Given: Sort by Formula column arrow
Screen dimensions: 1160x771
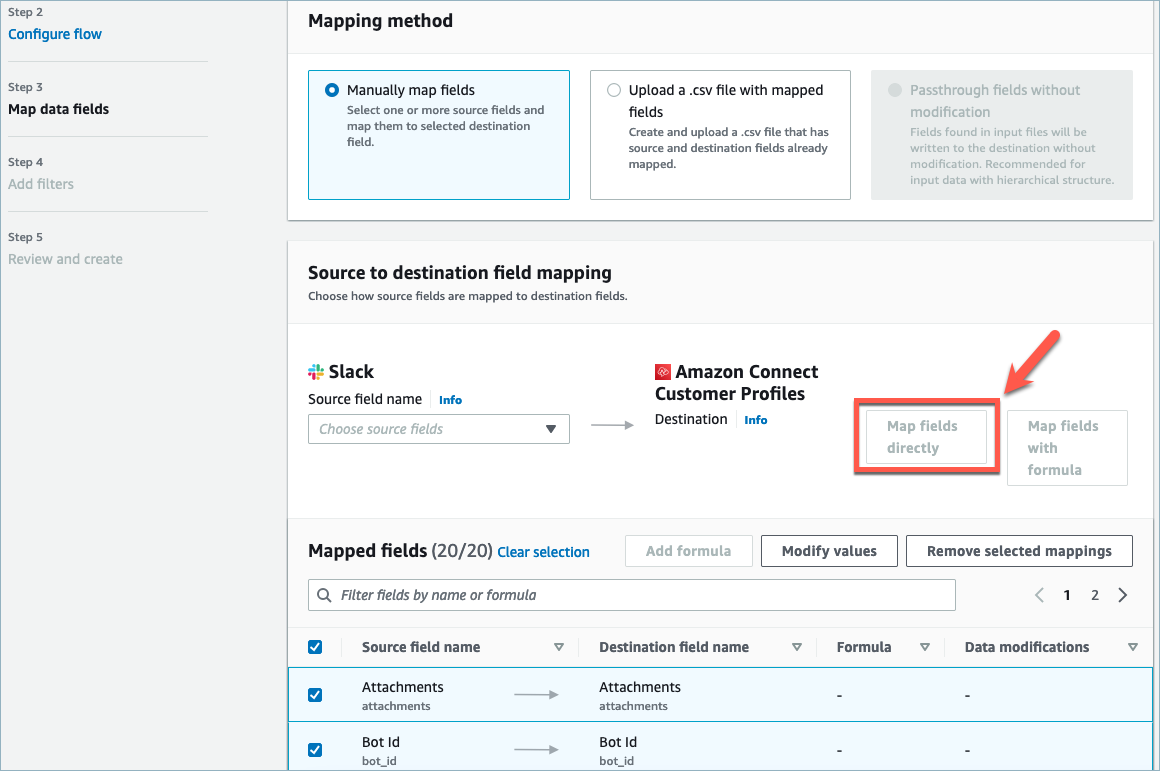Looking at the screenshot, I should [x=925, y=647].
